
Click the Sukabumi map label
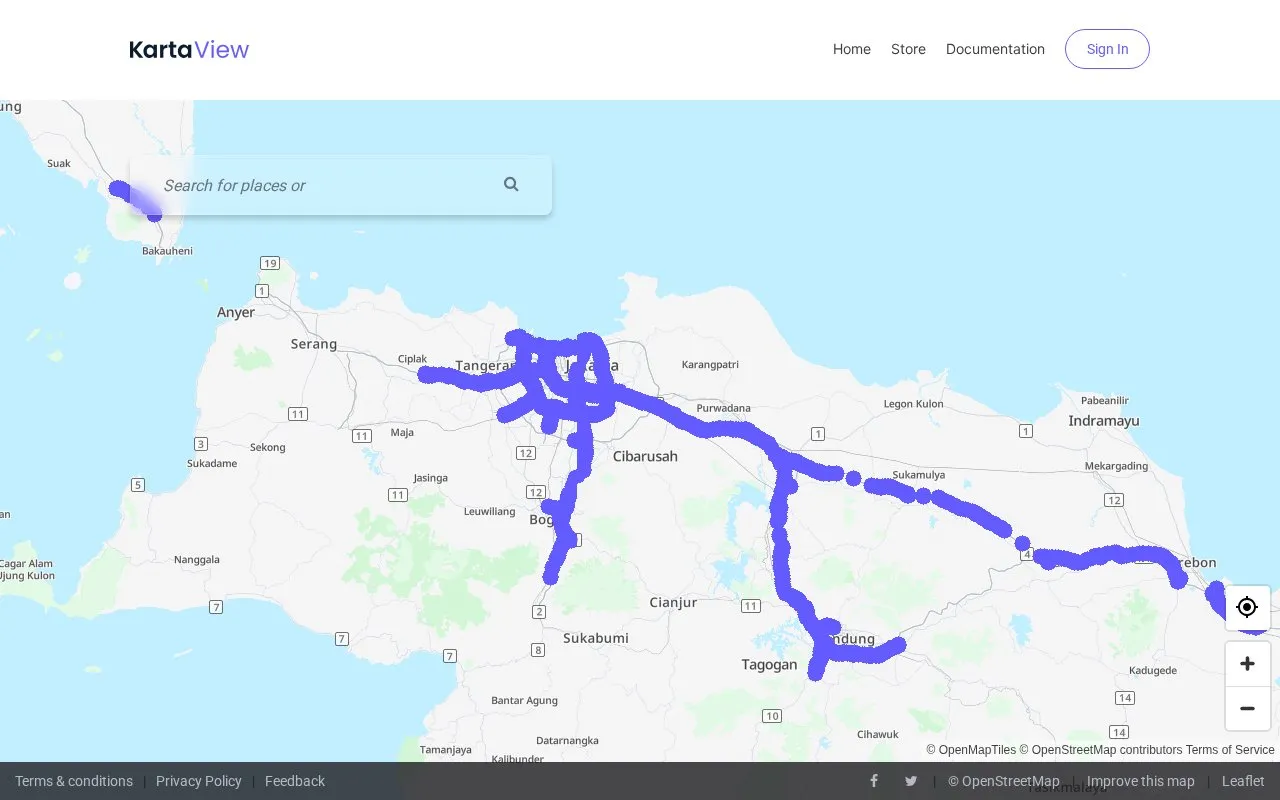click(x=596, y=637)
